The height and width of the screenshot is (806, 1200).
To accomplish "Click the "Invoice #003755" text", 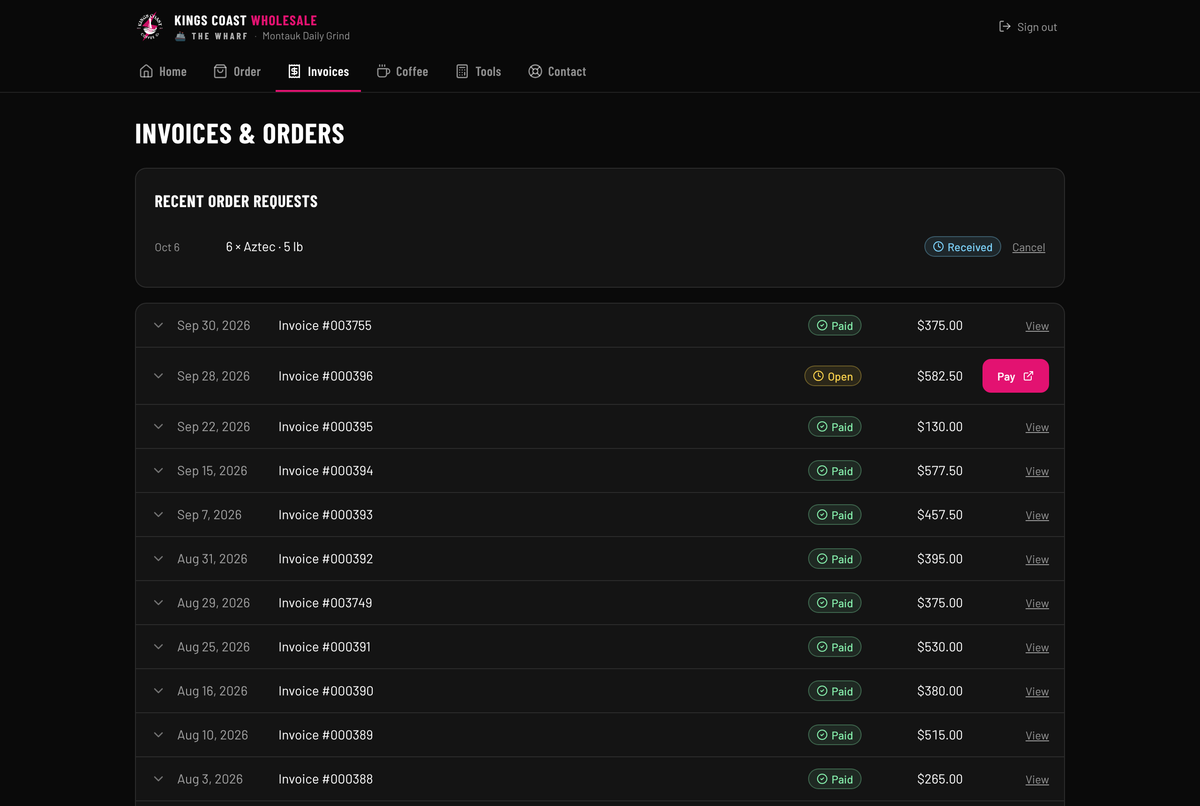I will tap(325, 326).
